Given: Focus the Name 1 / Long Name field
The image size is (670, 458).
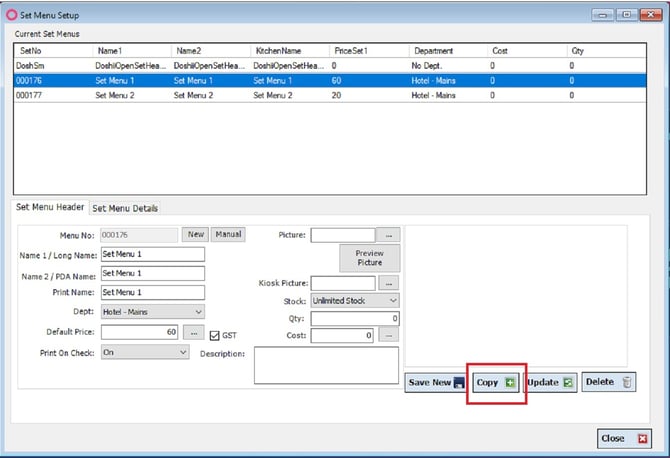Looking at the screenshot, I should (x=153, y=254).
